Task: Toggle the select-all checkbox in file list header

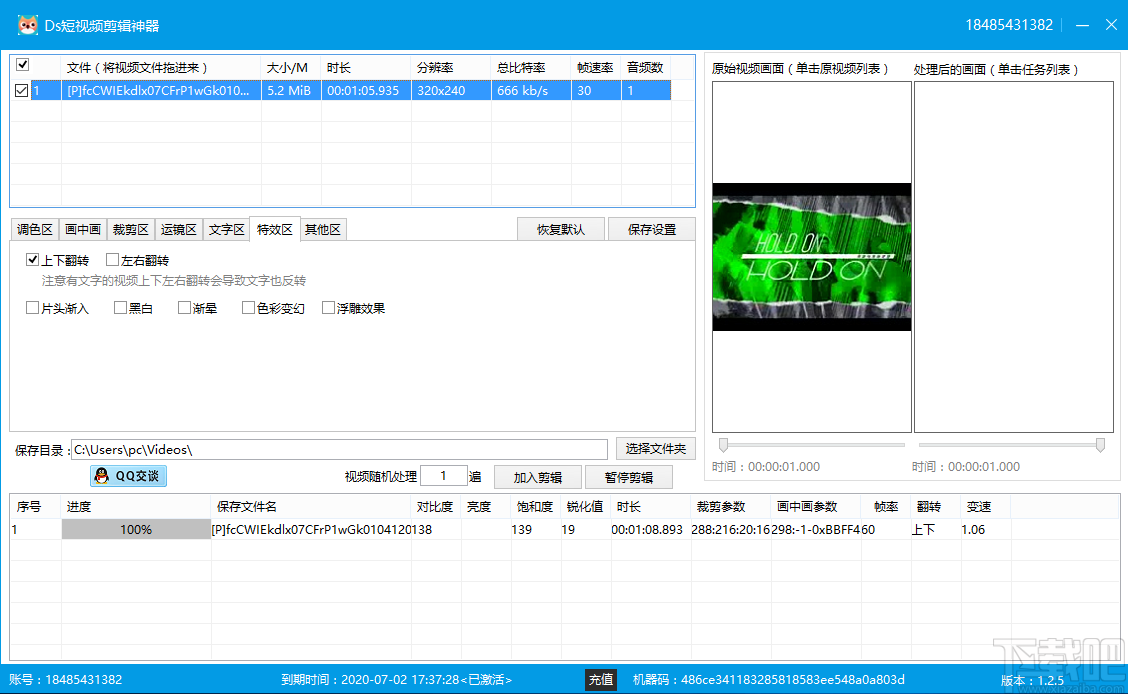Action: [x=22, y=64]
